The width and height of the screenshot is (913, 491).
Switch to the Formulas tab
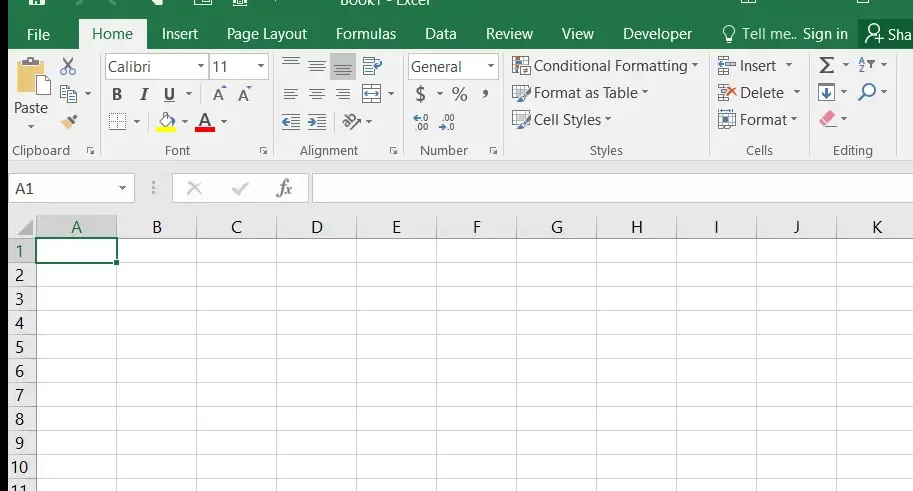366,34
